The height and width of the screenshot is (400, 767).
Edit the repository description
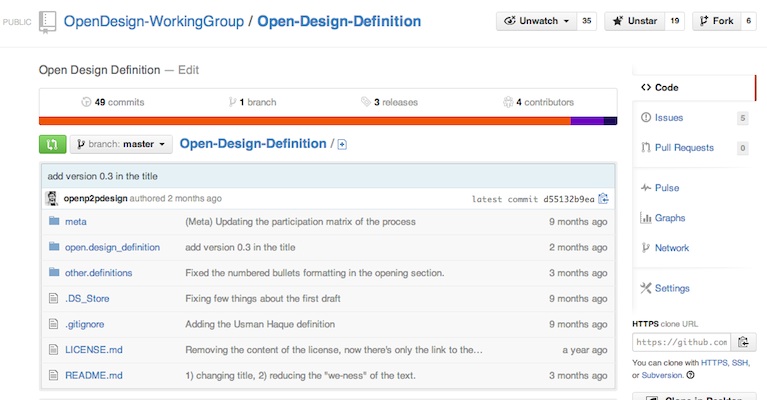point(188,70)
